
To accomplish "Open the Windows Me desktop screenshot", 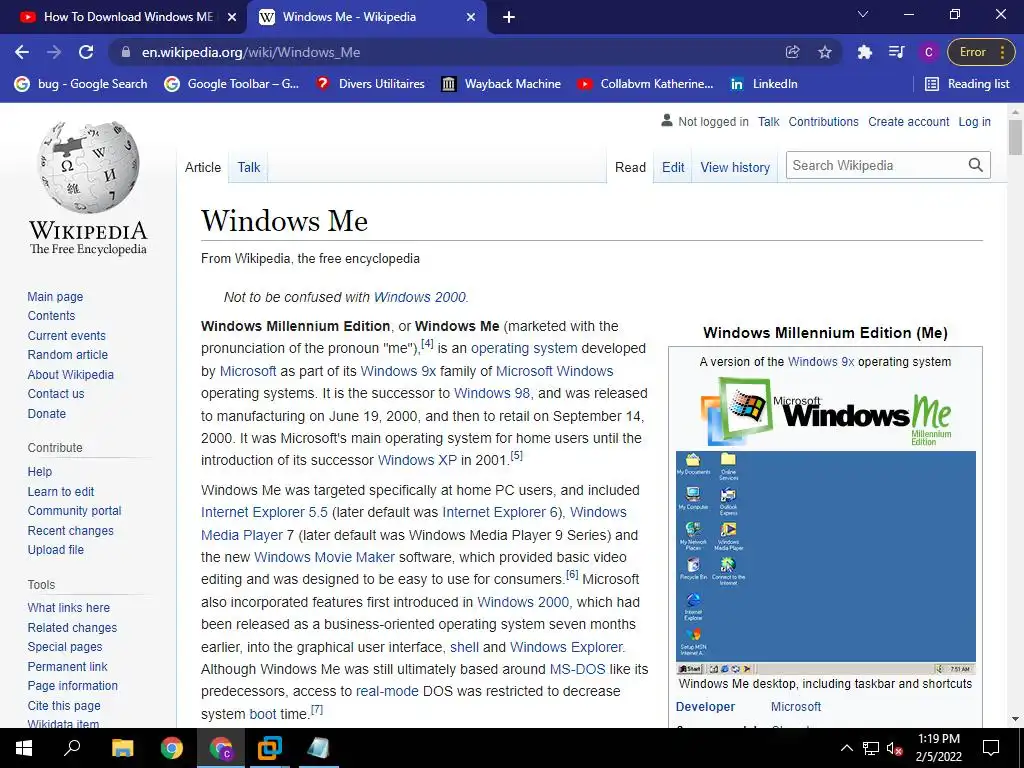I will pos(825,562).
